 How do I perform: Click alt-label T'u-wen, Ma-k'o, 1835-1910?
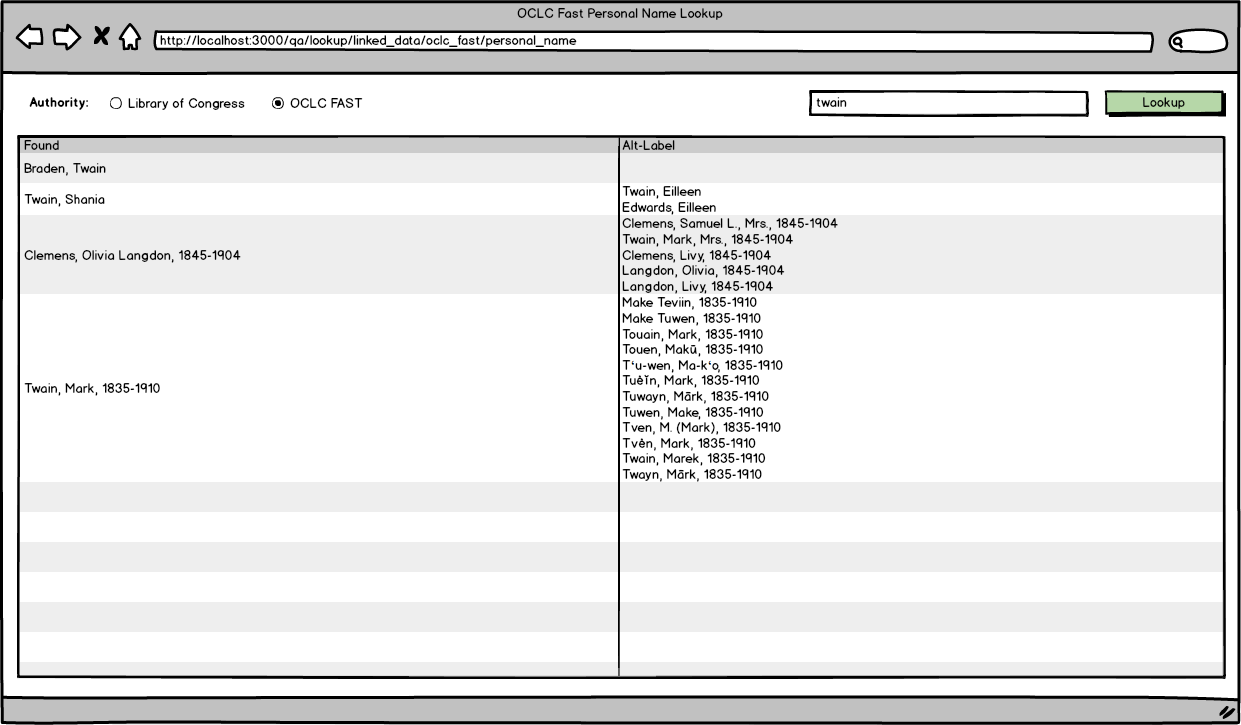(x=702, y=365)
